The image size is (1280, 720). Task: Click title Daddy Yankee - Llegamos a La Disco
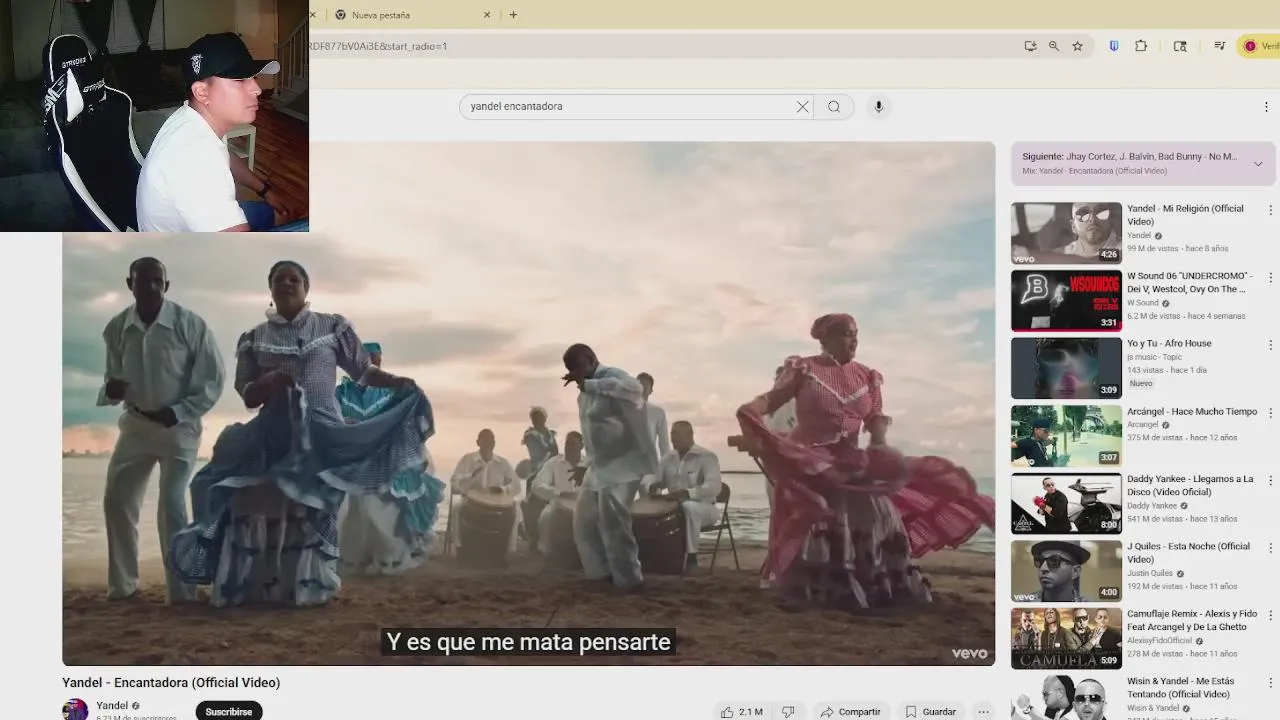[x=1190, y=485]
